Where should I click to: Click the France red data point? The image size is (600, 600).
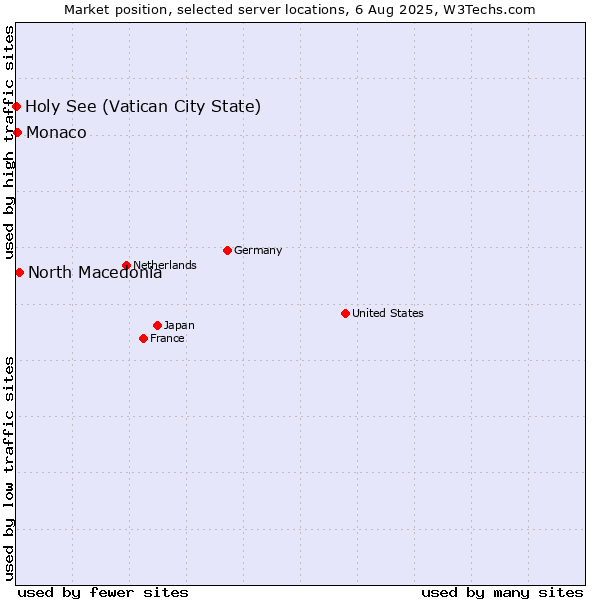(143, 339)
